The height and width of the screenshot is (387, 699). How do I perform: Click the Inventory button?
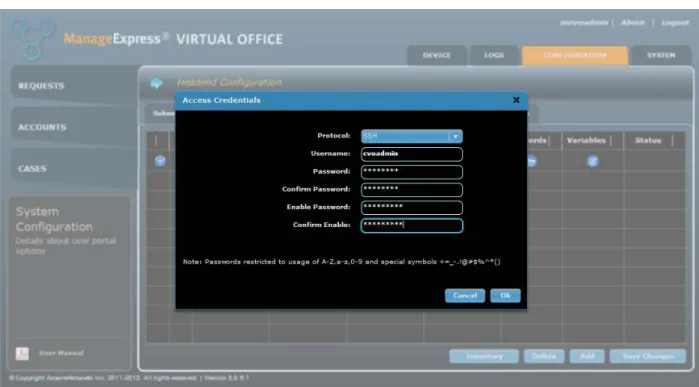(484, 356)
